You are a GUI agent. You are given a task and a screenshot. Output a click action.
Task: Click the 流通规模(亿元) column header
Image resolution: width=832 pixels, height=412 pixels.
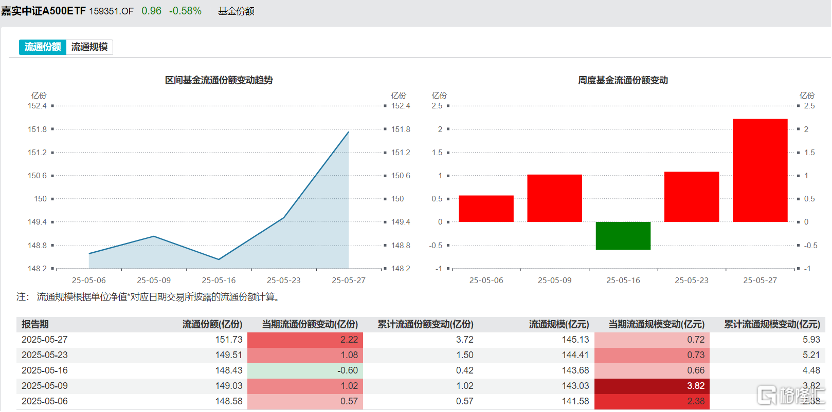pyautogui.click(x=558, y=324)
